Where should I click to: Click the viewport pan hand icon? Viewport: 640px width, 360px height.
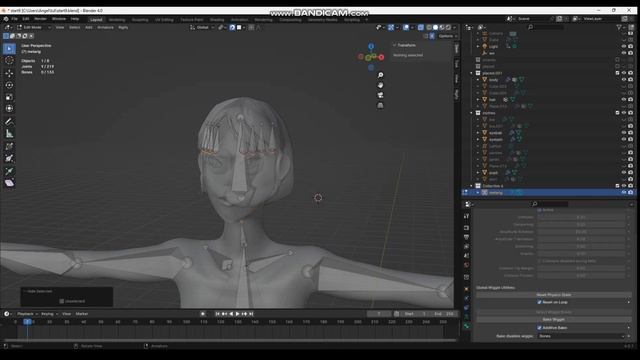[380, 85]
